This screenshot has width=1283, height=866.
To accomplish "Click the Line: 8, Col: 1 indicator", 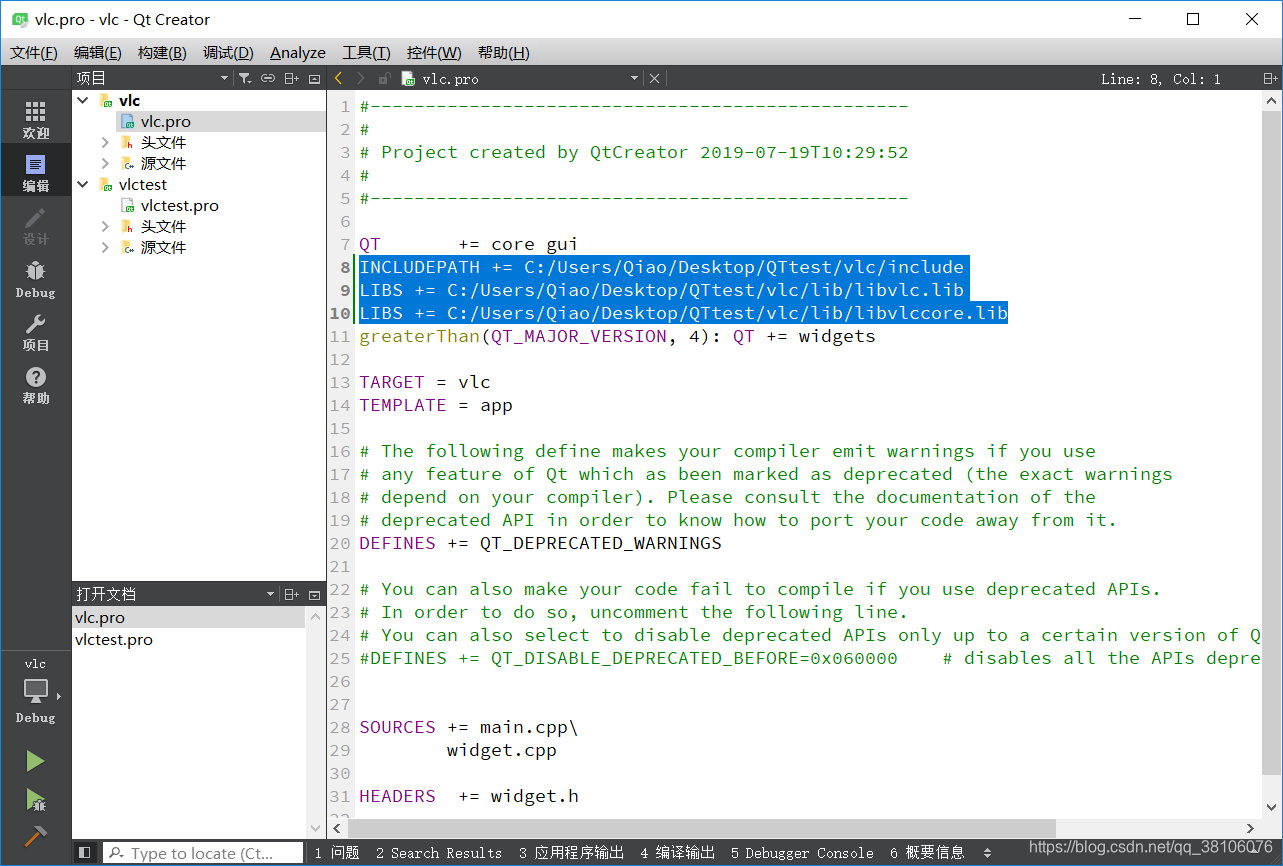I will tap(1160, 79).
